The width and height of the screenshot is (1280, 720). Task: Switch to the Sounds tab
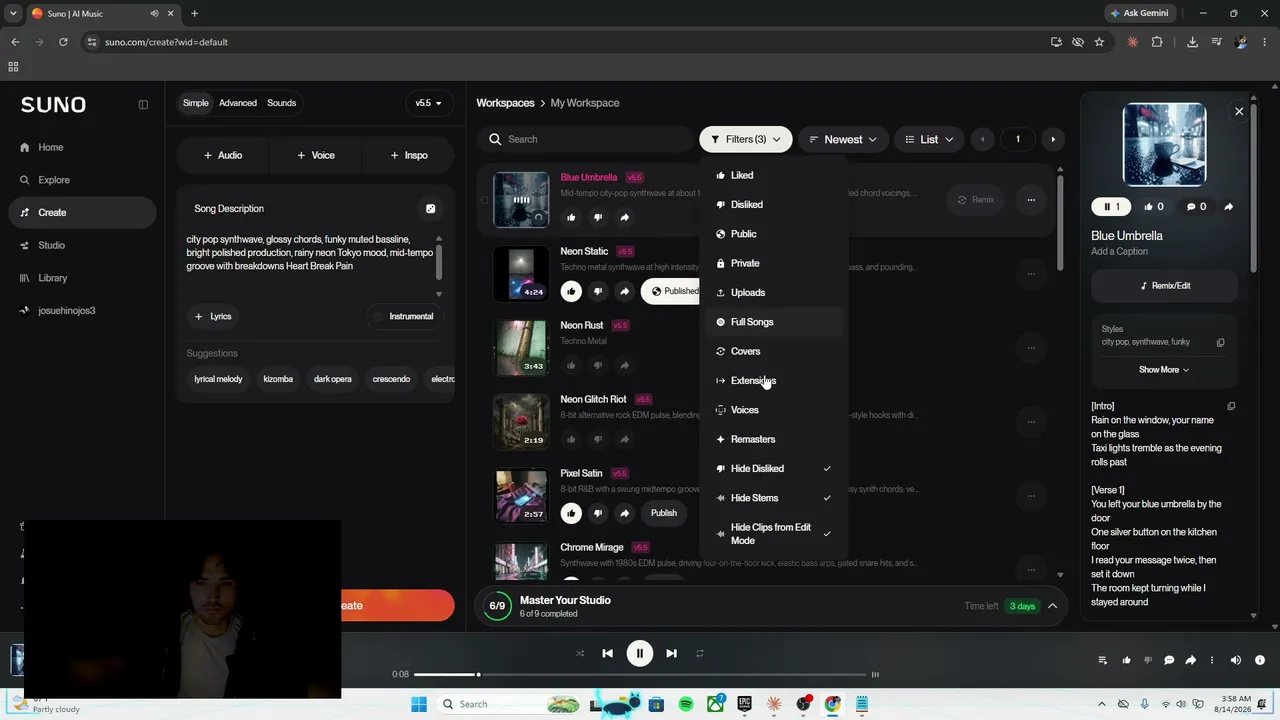[281, 103]
